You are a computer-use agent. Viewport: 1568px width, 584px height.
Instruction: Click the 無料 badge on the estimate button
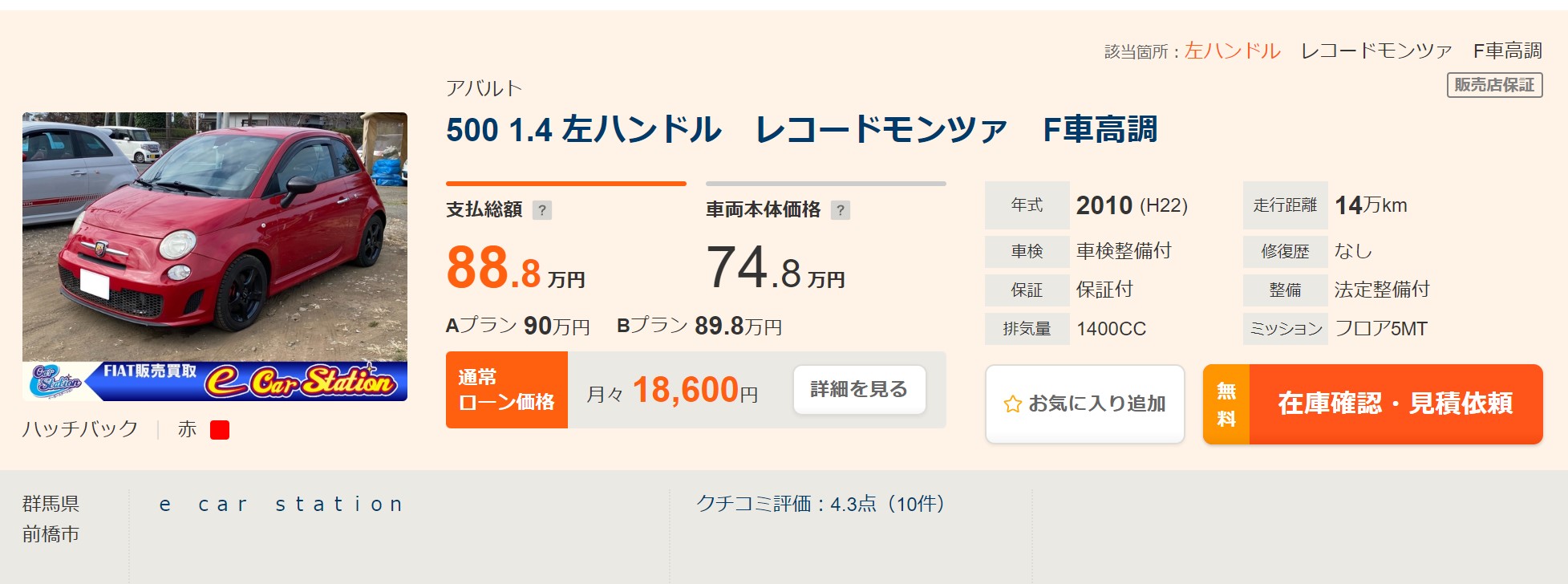coord(1226,404)
